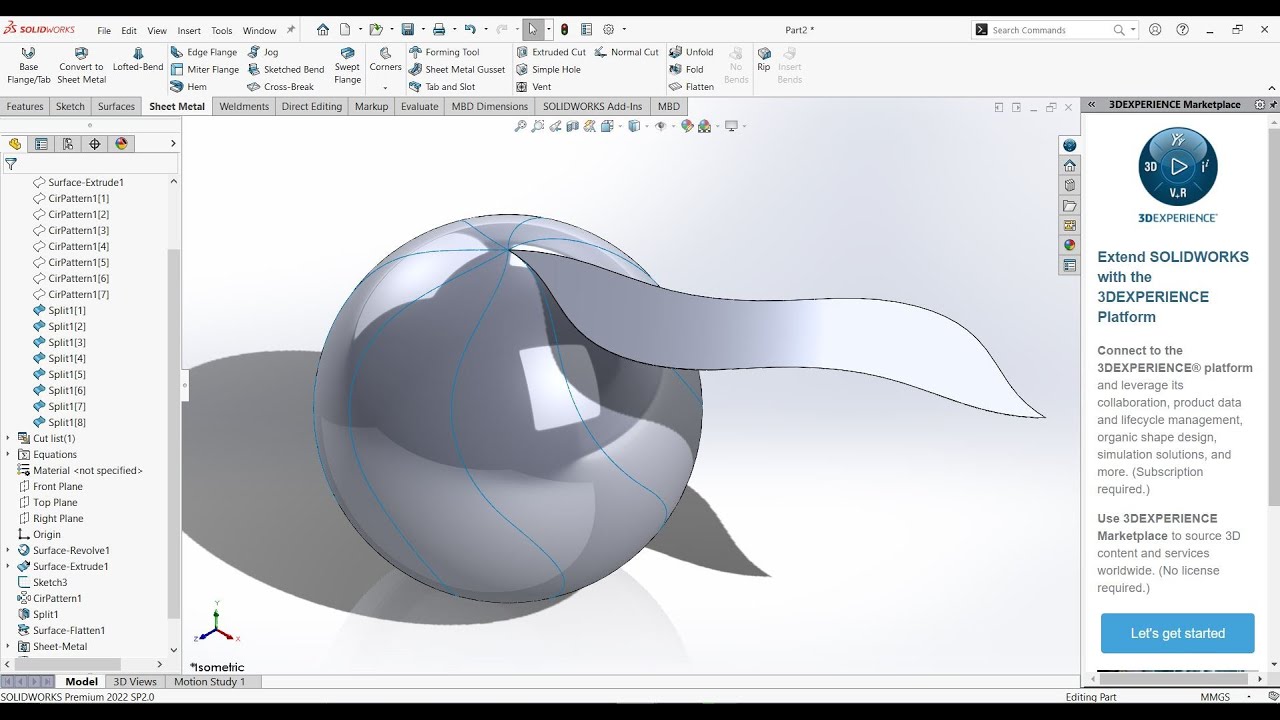Select the Origin tree item

(x=39, y=534)
